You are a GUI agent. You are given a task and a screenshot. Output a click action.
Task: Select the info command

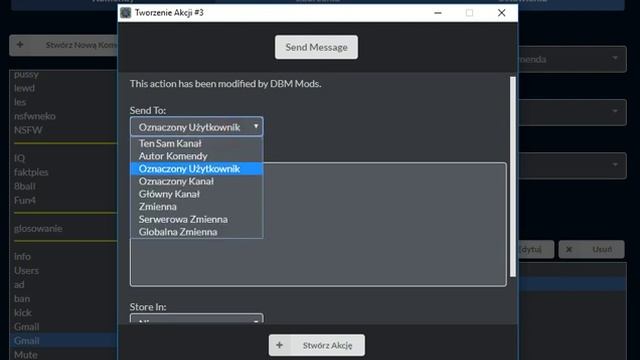tap(22, 256)
